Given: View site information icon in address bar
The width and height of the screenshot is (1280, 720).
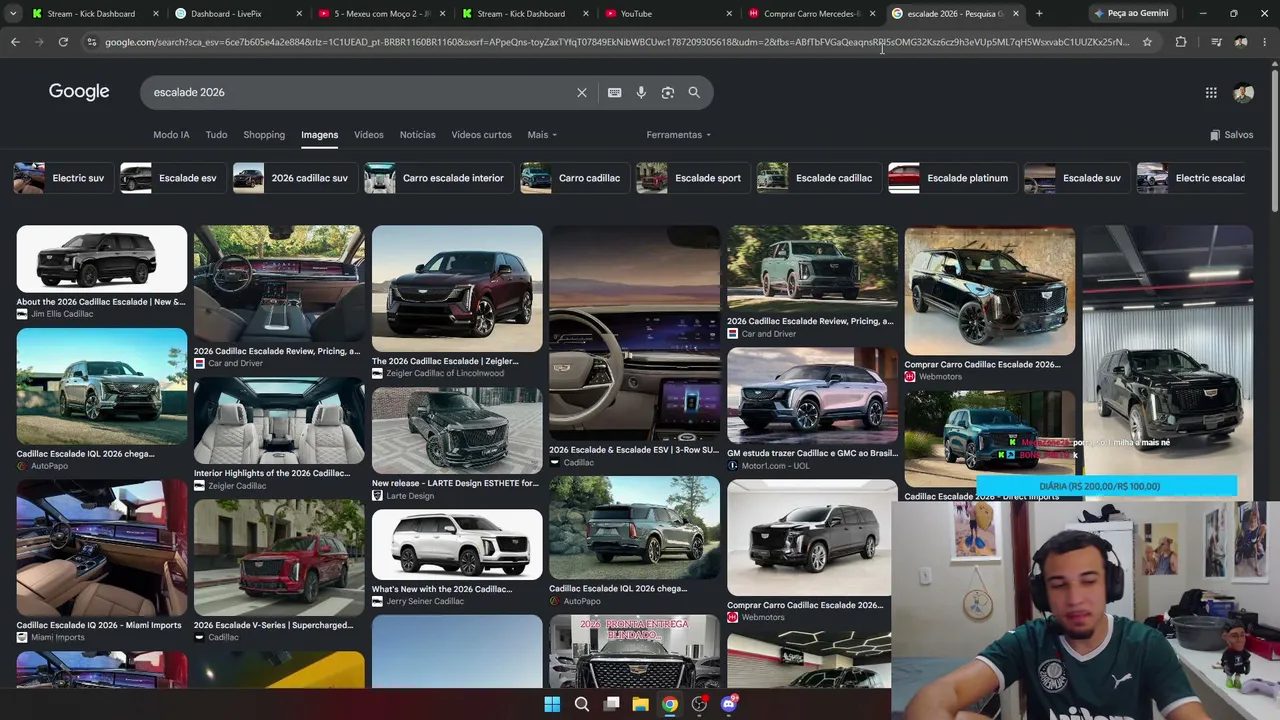Looking at the screenshot, I should click(91, 42).
